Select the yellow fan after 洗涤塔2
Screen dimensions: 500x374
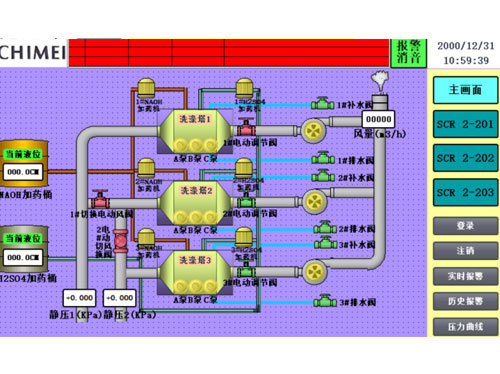[315, 202]
